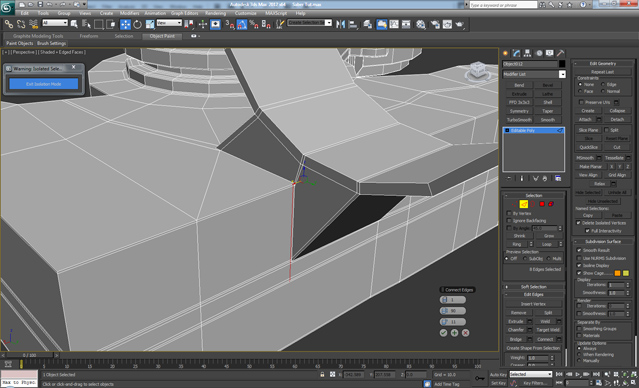The image size is (639, 388).
Task: Toggle the Percent Snap icon
Action: pos(254,24)
